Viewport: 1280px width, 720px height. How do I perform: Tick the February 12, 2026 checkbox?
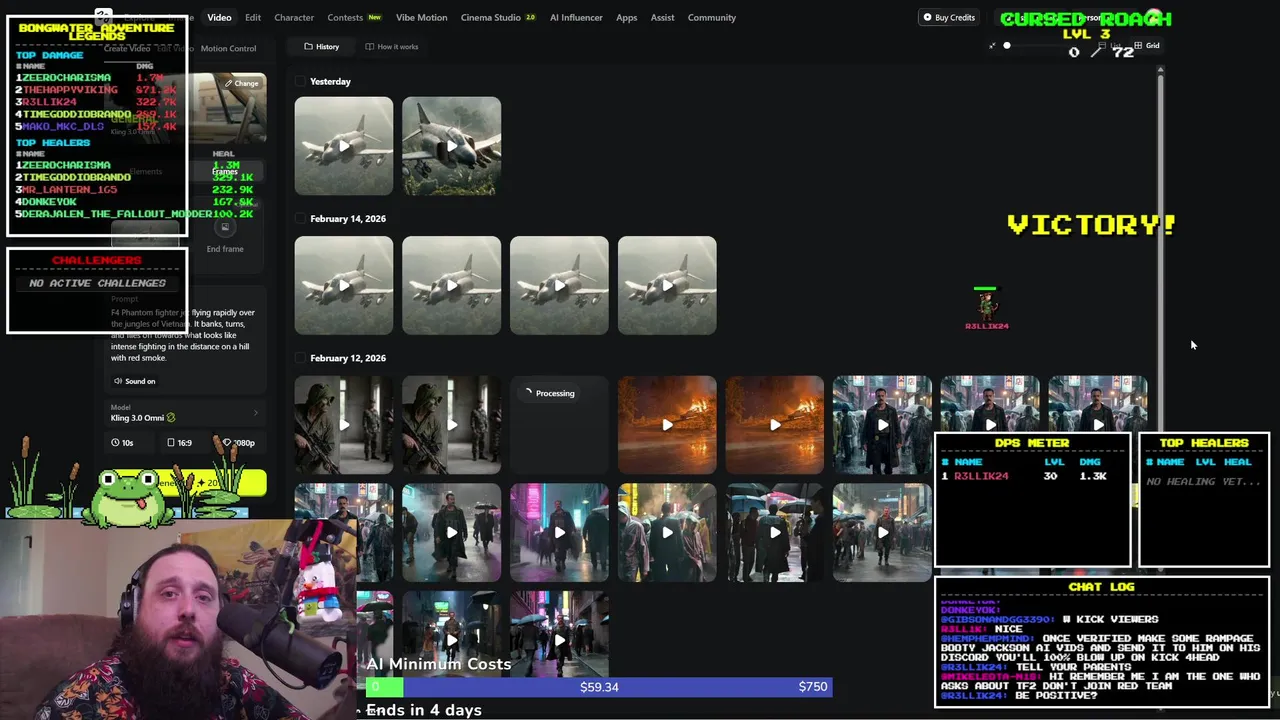pyautogui.click(x=300, y=358)
